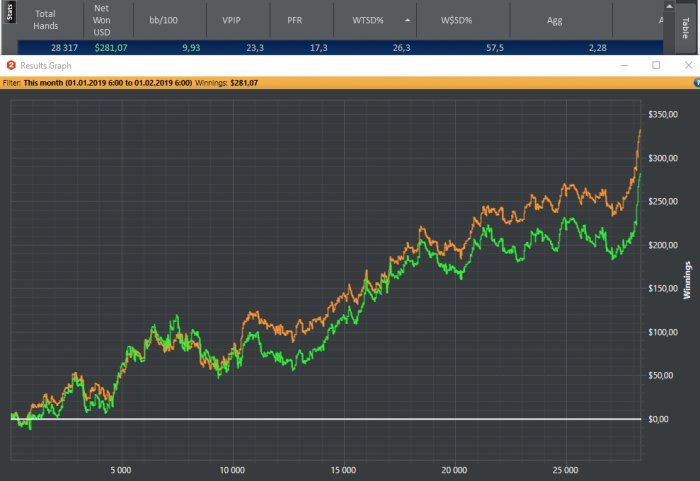
Task: Click the vertical Winnings axis title
Action: (x=687, y=280)
